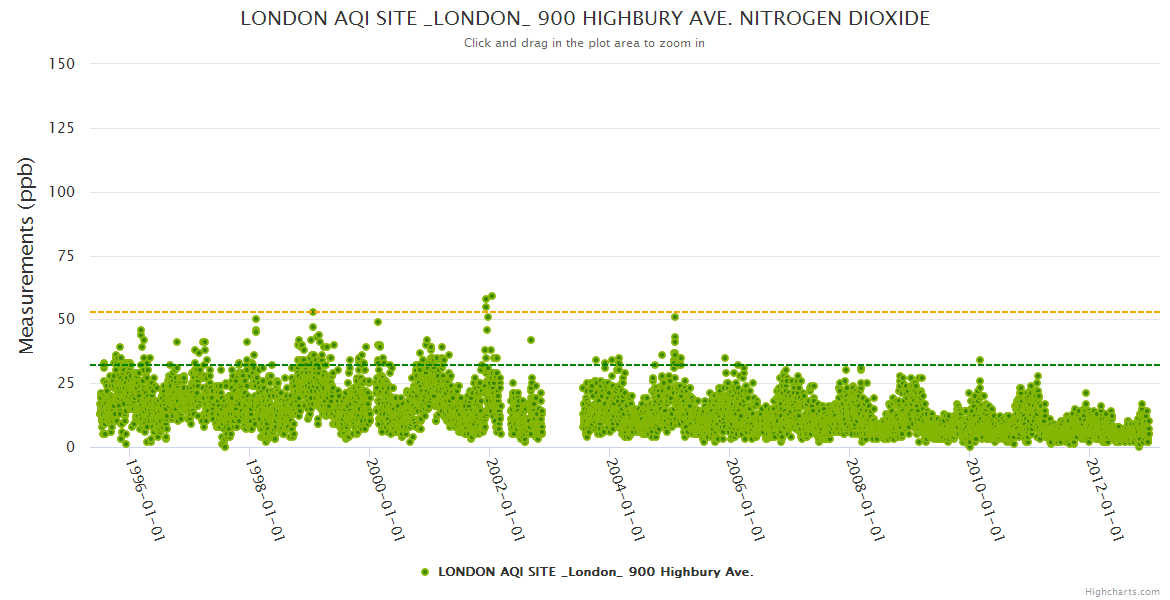Click the isolated data point in late 2002
Image resolution: width=1170 pixels, height=600 pixels.
click(x=531, y=340)
